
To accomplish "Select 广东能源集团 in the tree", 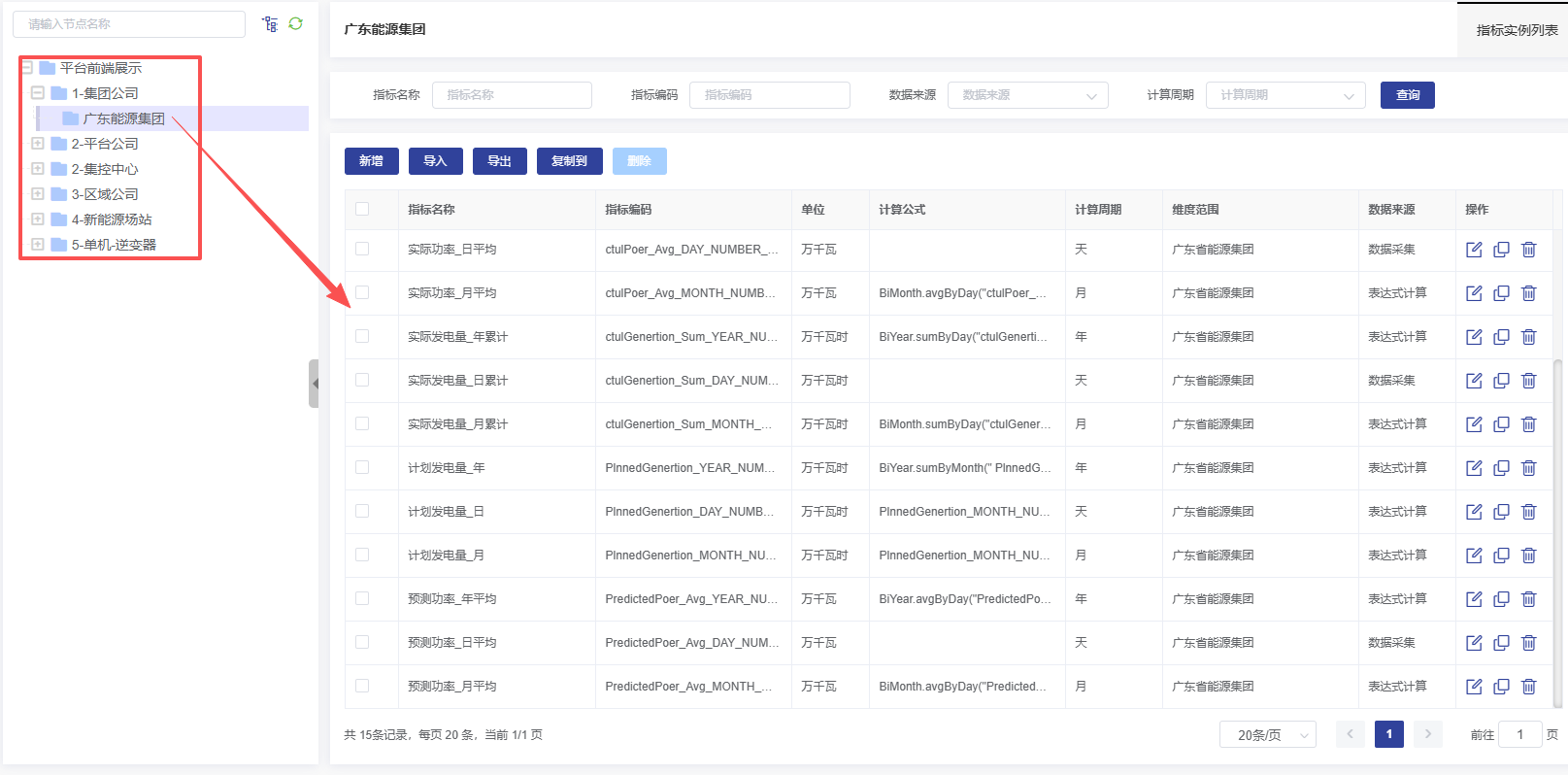I will [x=123, y=118].
